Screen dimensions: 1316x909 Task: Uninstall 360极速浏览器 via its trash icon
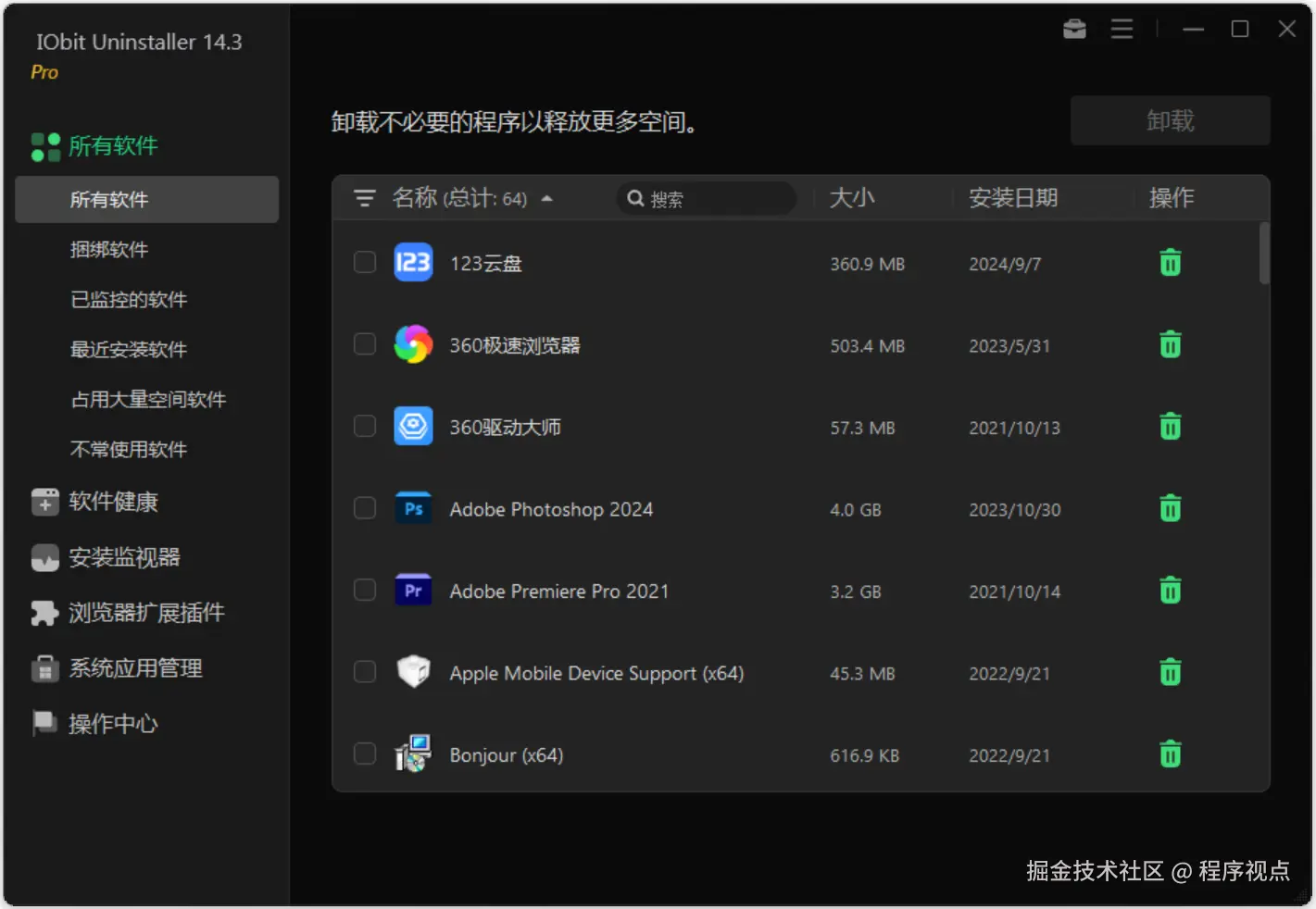tap(1171, 345)
